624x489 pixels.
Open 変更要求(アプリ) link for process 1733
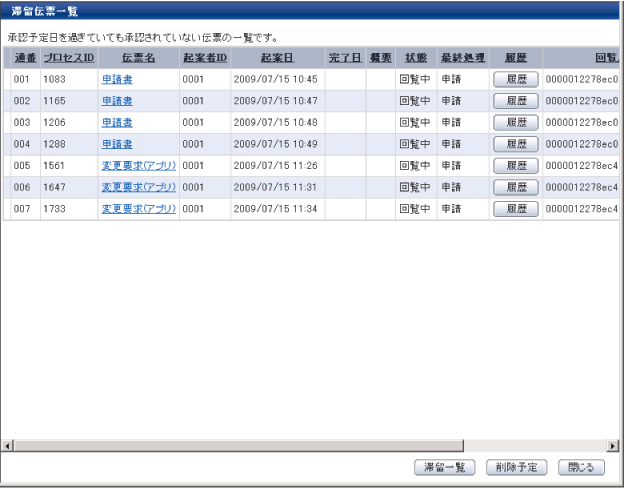click(x=138, y=209)
